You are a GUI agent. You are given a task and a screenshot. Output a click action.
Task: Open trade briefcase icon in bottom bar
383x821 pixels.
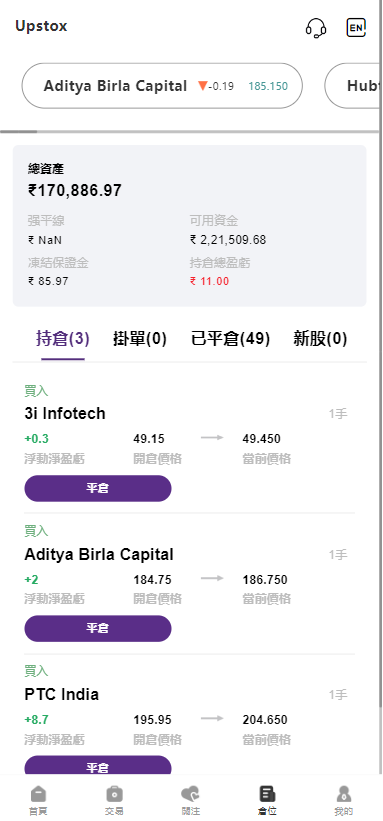[x=114, y=800]
